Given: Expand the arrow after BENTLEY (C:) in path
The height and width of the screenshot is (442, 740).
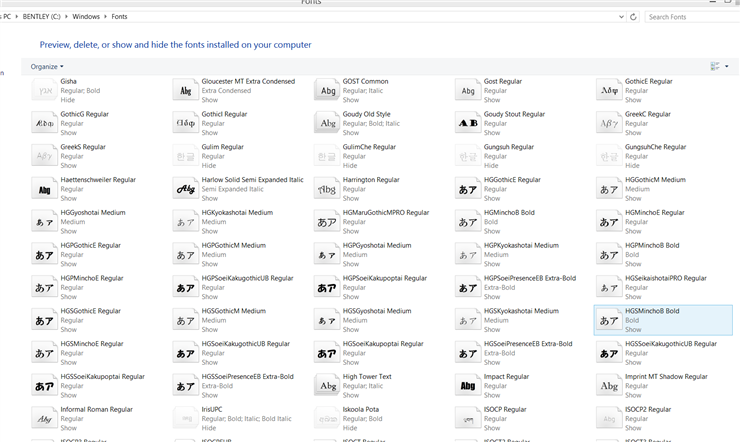Looking at the screenshot, I should tap(66, 17).
